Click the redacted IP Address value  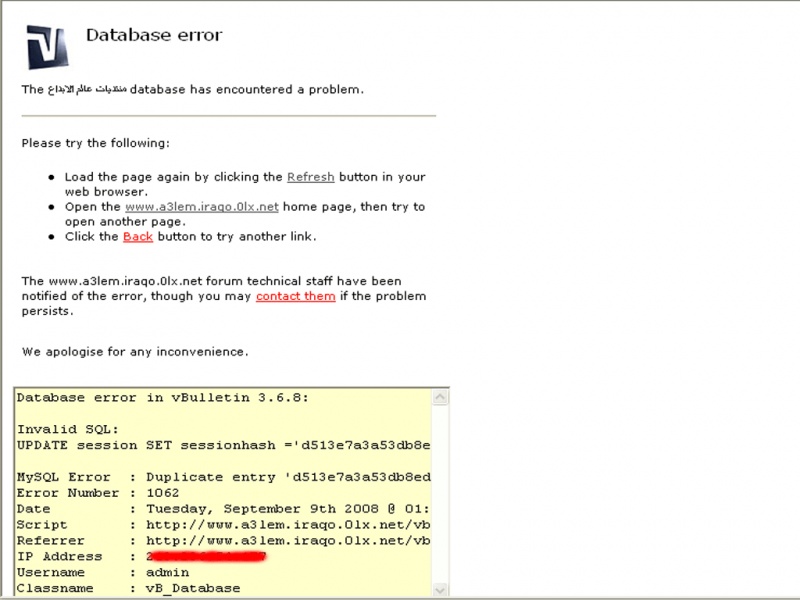[207, 556]
